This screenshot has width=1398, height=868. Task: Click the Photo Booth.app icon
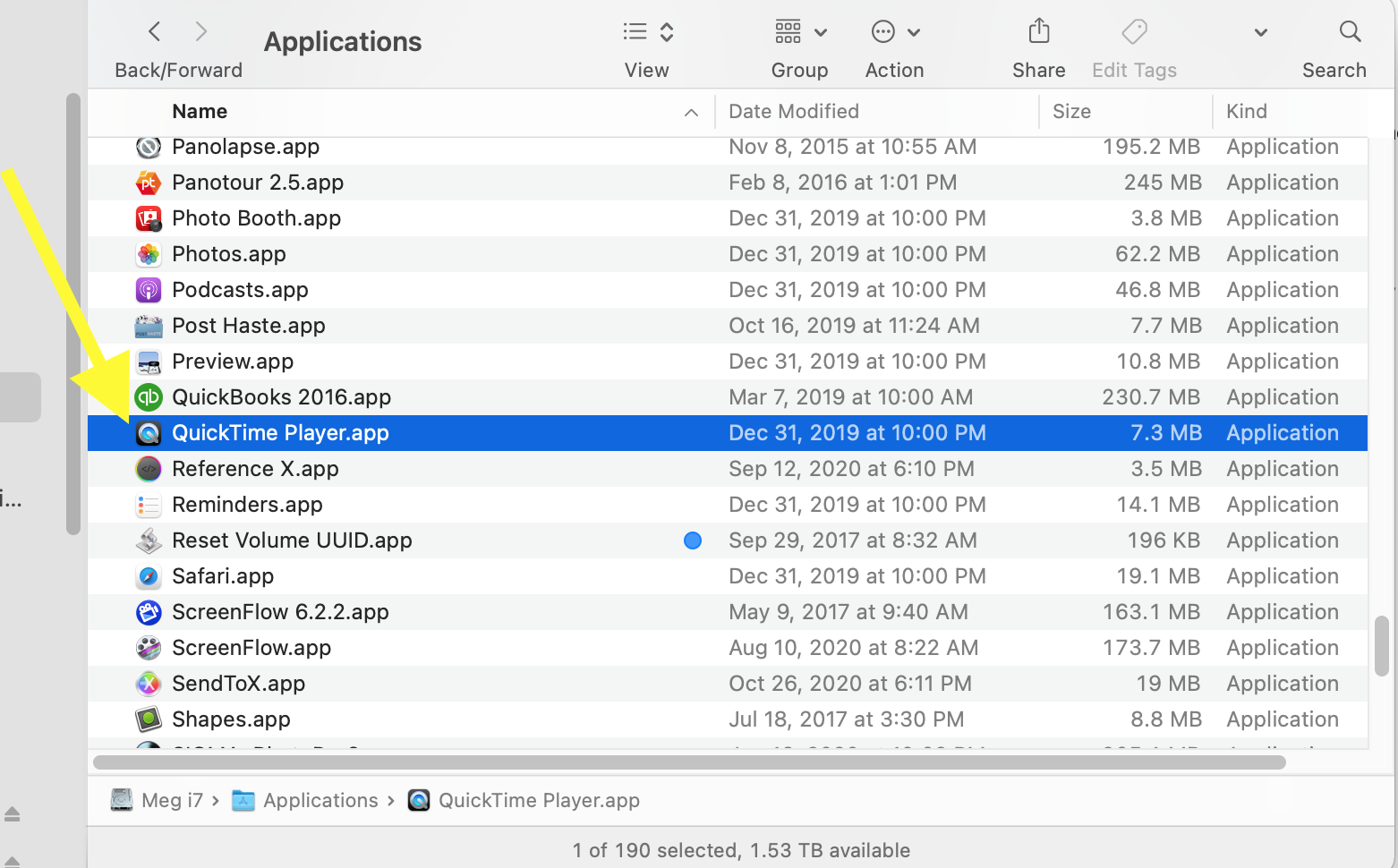point(149,218)
